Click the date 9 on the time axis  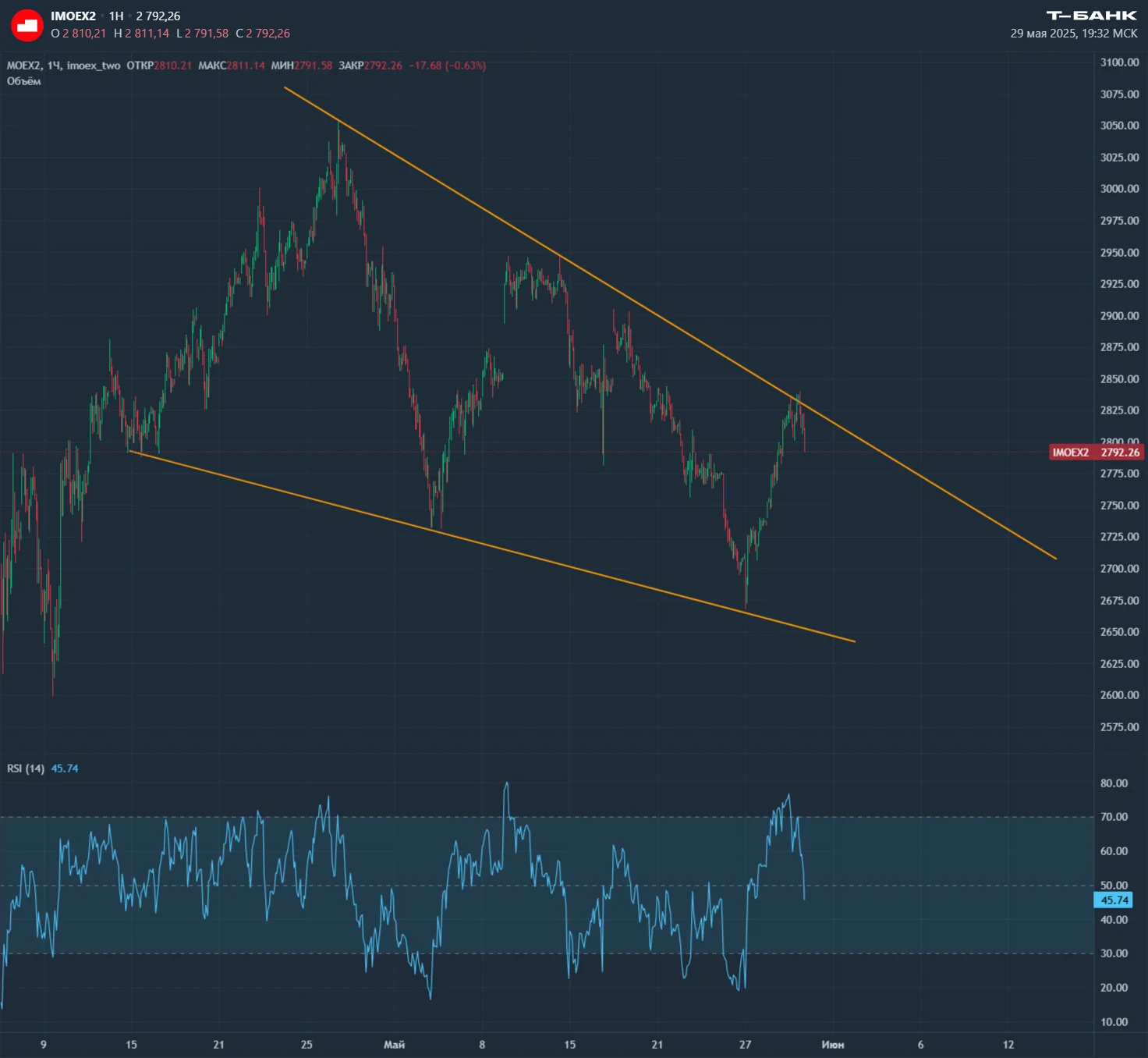click(x=44, y=1045)
